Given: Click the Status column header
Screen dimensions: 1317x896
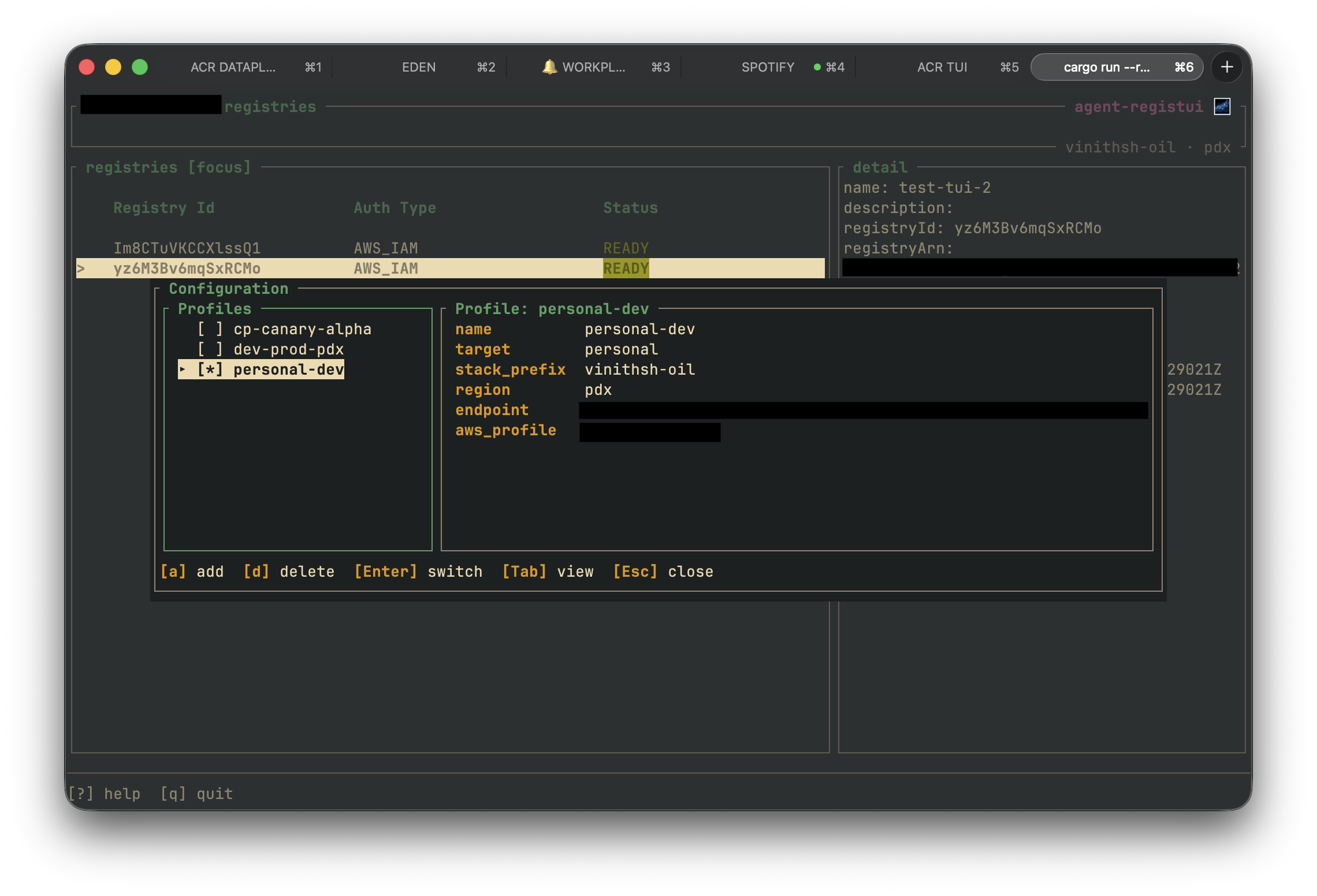Looking at the screenshot, I should [x=631, y=208].
